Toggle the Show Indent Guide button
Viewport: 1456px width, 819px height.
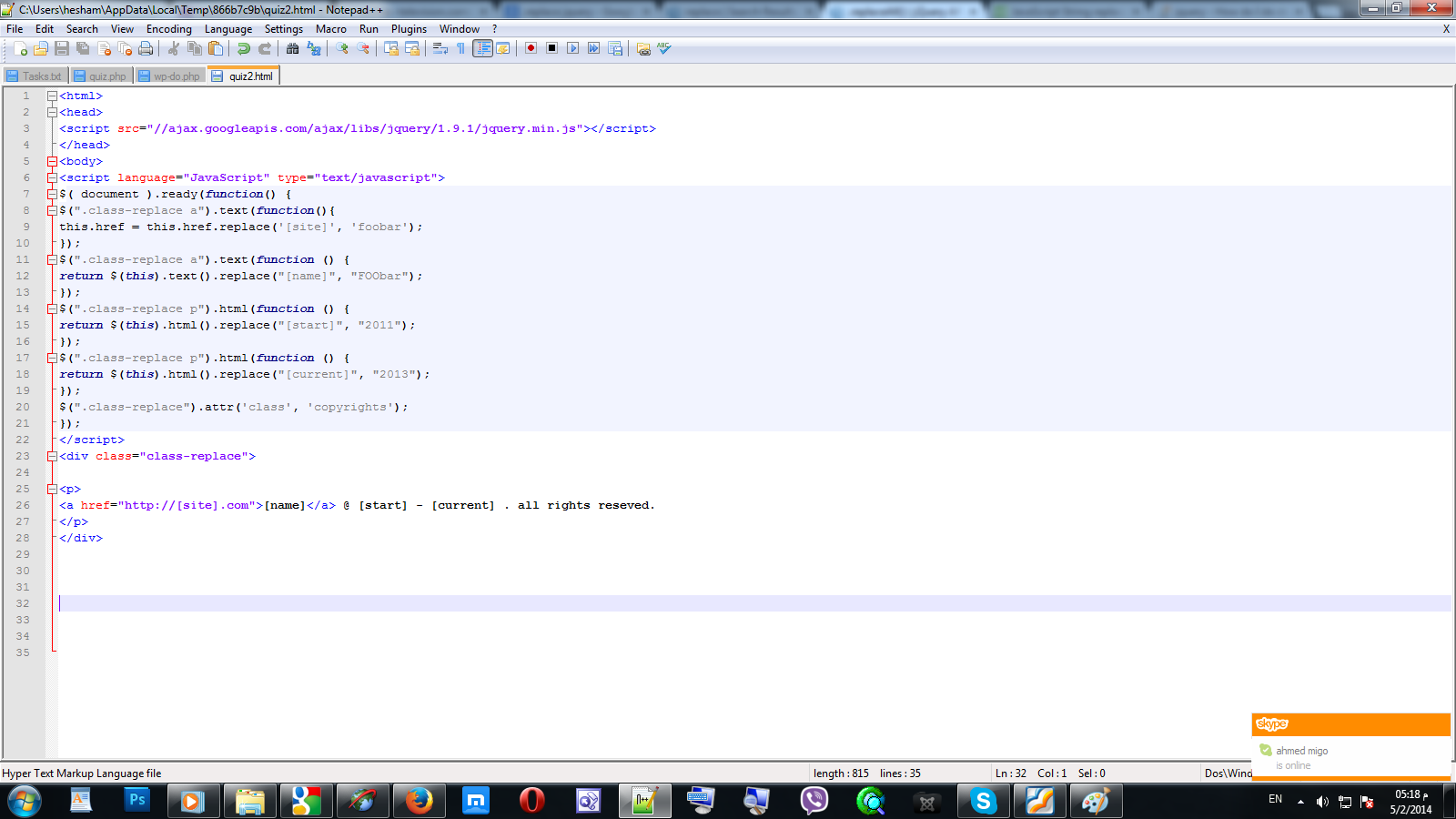click(482, 49)
